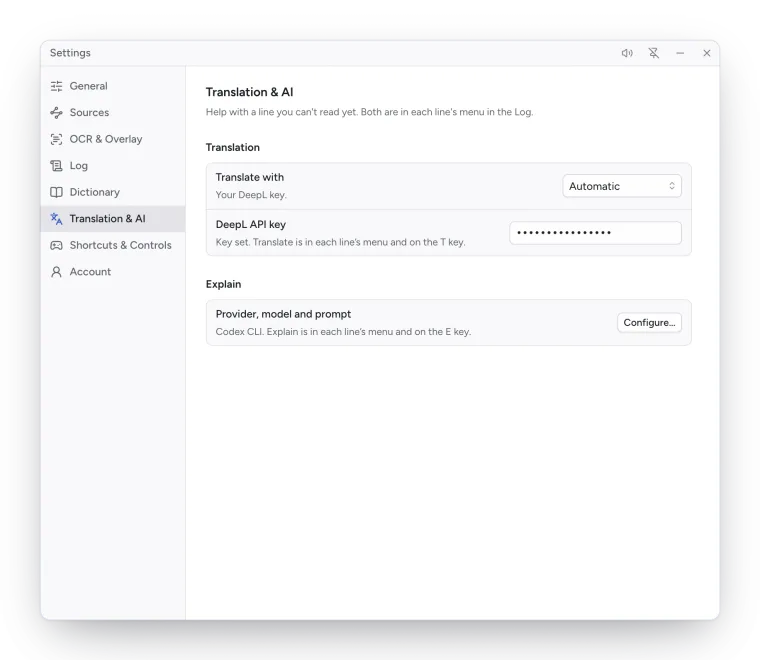This screenshot has height=660, width=760.
Task: Click the General sliders icon in sidebar
Action: tap(56, 86)
